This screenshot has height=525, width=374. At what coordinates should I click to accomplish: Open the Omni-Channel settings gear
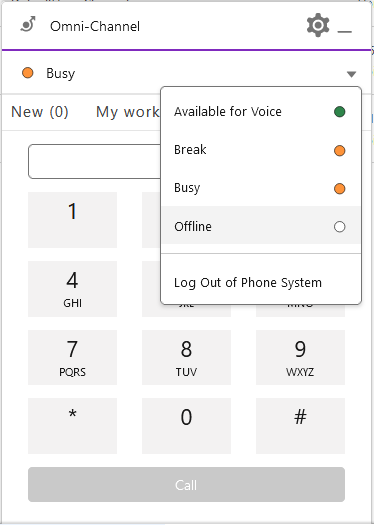click(x=318, y=25)
